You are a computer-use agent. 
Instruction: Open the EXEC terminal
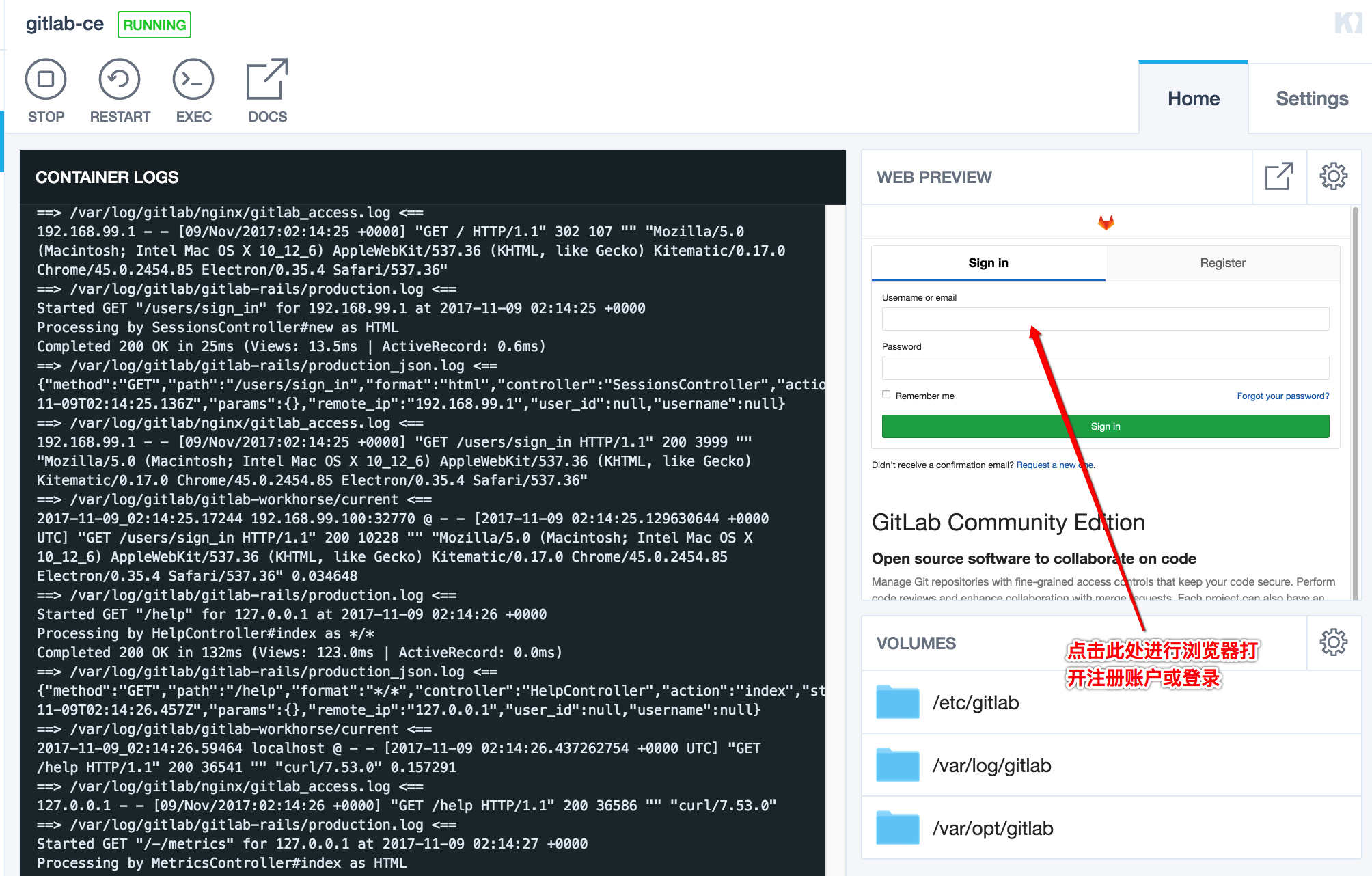point(193,80)
